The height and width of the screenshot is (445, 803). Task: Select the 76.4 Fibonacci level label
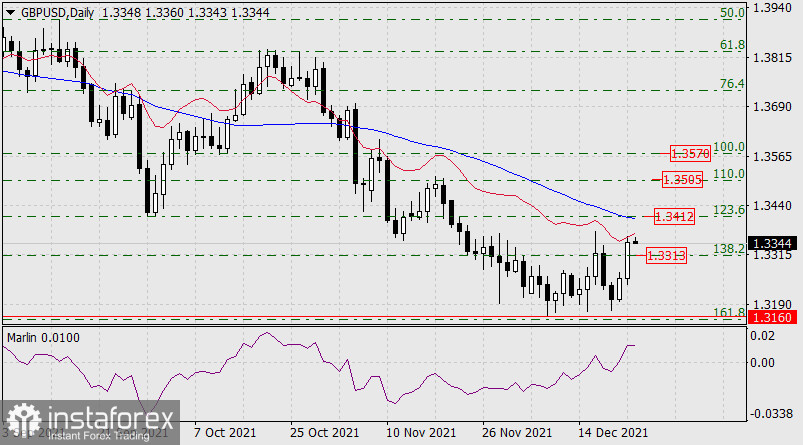click(x=734, y=85)
